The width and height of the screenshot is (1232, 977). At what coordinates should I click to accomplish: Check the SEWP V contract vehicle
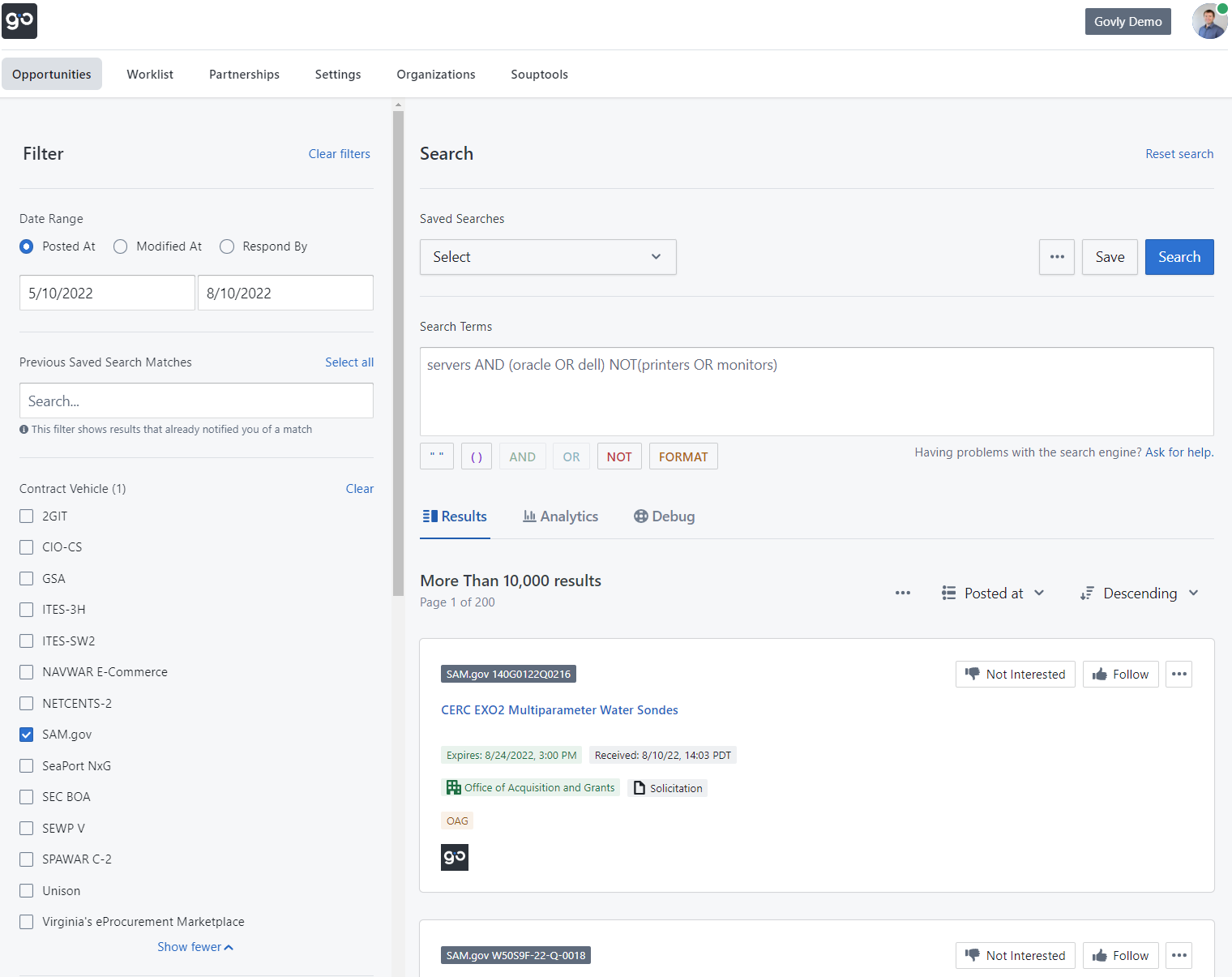(x=26, y=828)
